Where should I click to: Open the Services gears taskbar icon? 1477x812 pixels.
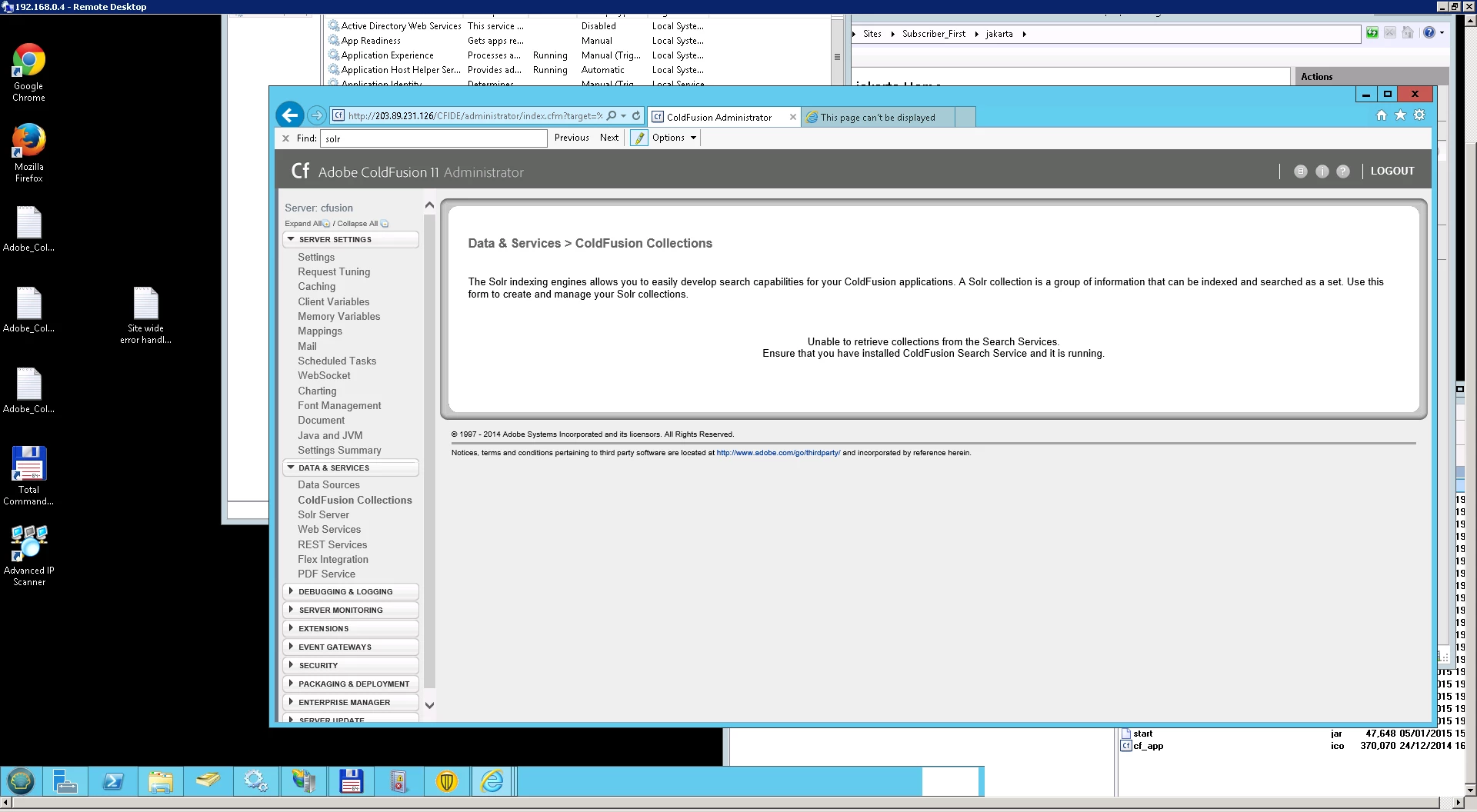[256, 781]
